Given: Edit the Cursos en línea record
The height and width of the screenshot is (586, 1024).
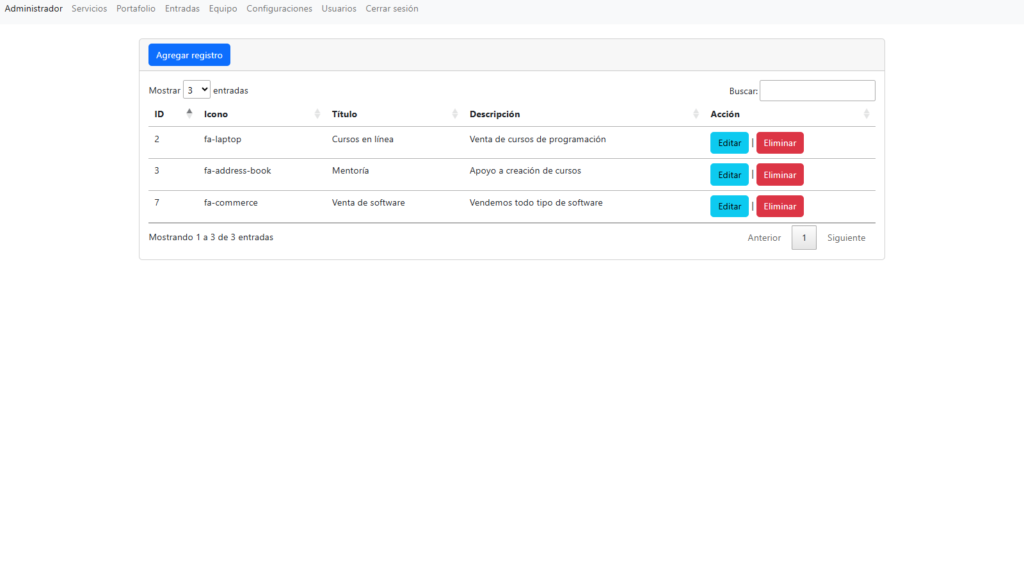Looking at the screenshot, I should click(x=729, y=143).
